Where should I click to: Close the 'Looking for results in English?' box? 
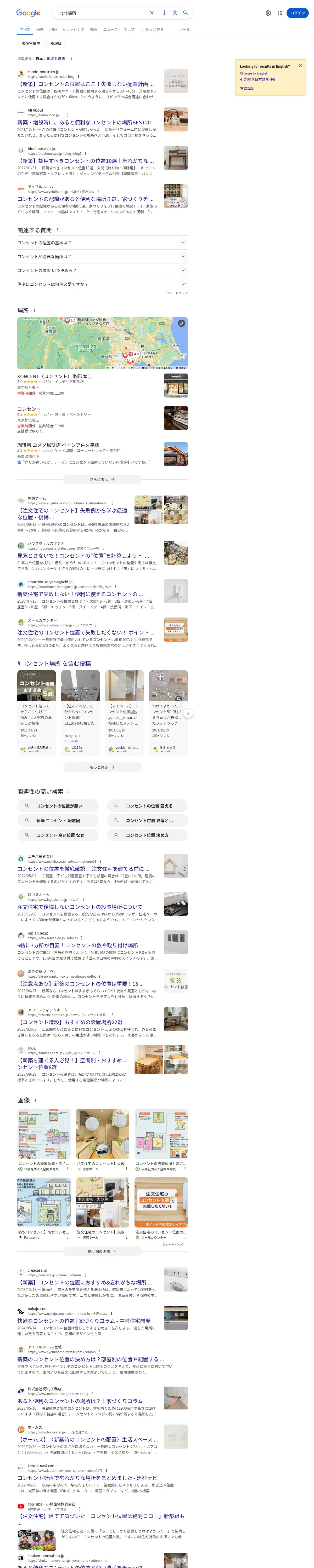tap(300, 66)
